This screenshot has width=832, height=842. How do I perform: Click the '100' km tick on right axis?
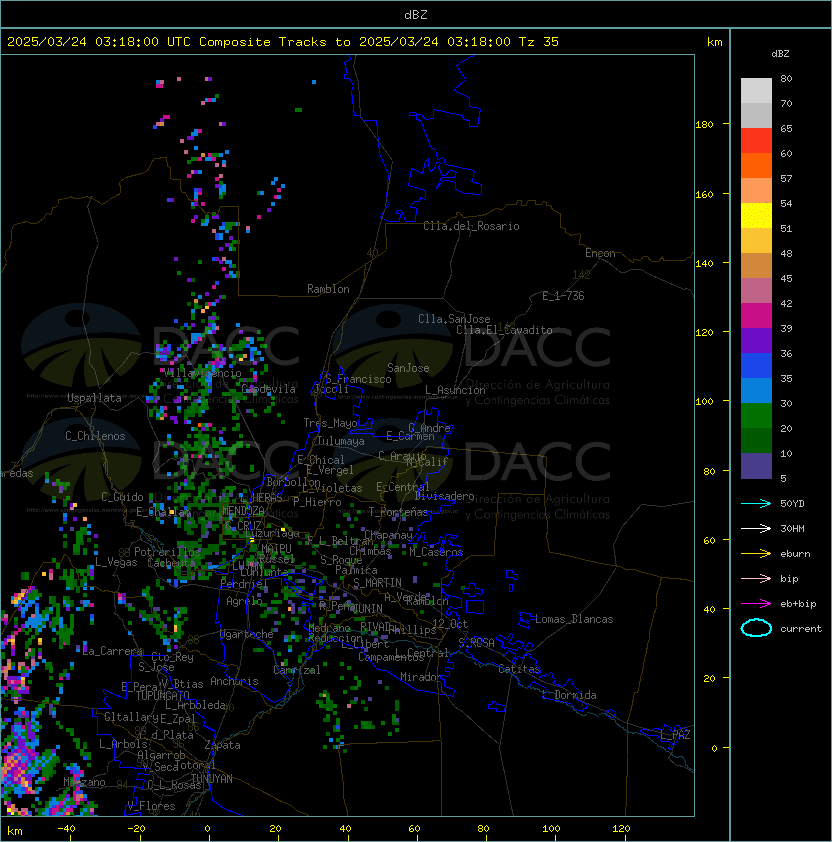[x=704, y=402]
